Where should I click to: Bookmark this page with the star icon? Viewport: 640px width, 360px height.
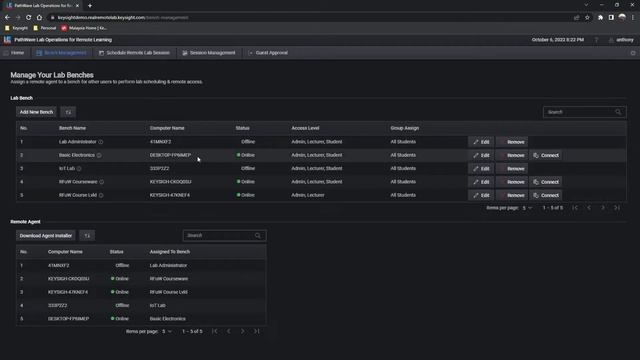(587, 18)
